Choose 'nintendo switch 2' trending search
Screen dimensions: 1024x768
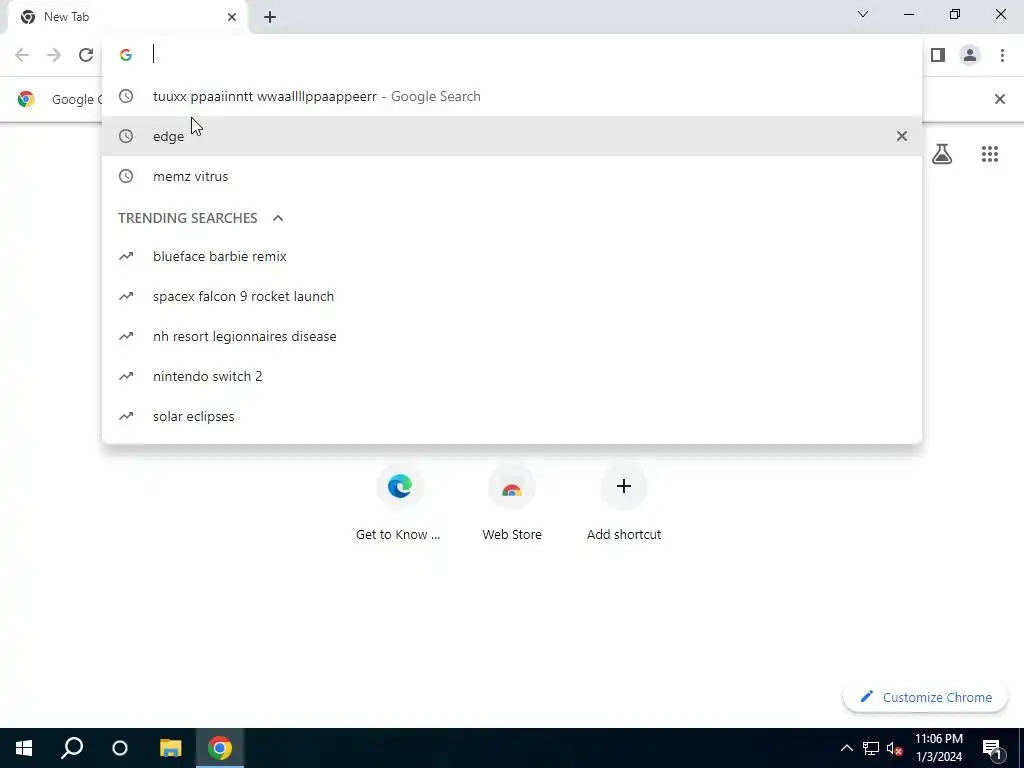point(512,376)
